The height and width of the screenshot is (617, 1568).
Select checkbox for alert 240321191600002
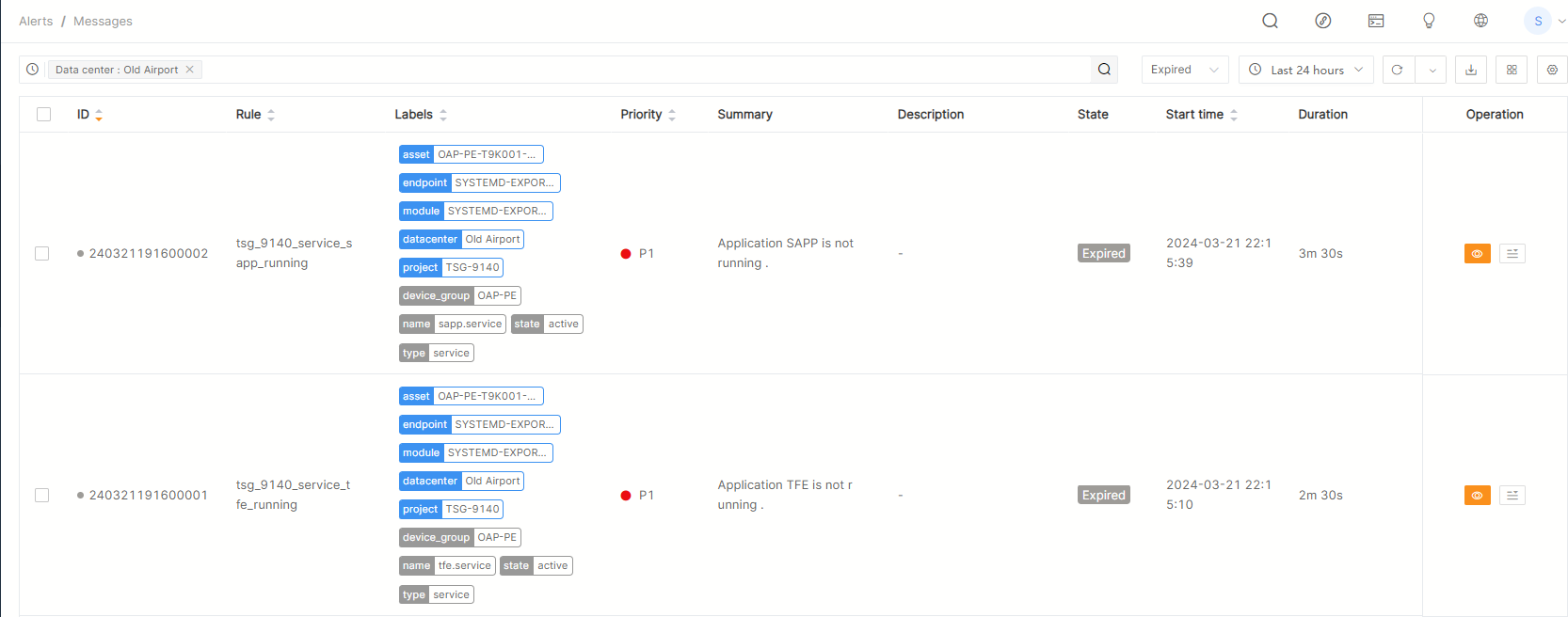[x=42, y=254]
